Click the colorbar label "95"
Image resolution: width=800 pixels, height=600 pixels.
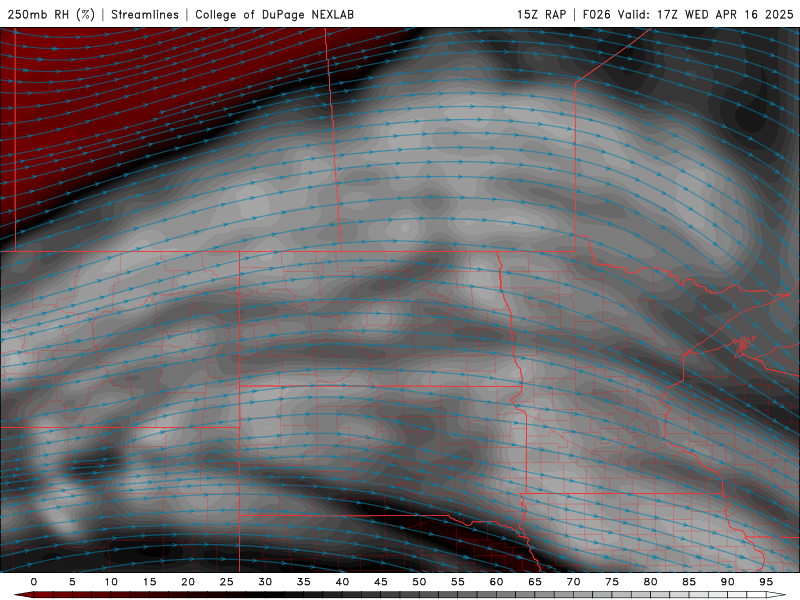point(766,582)
